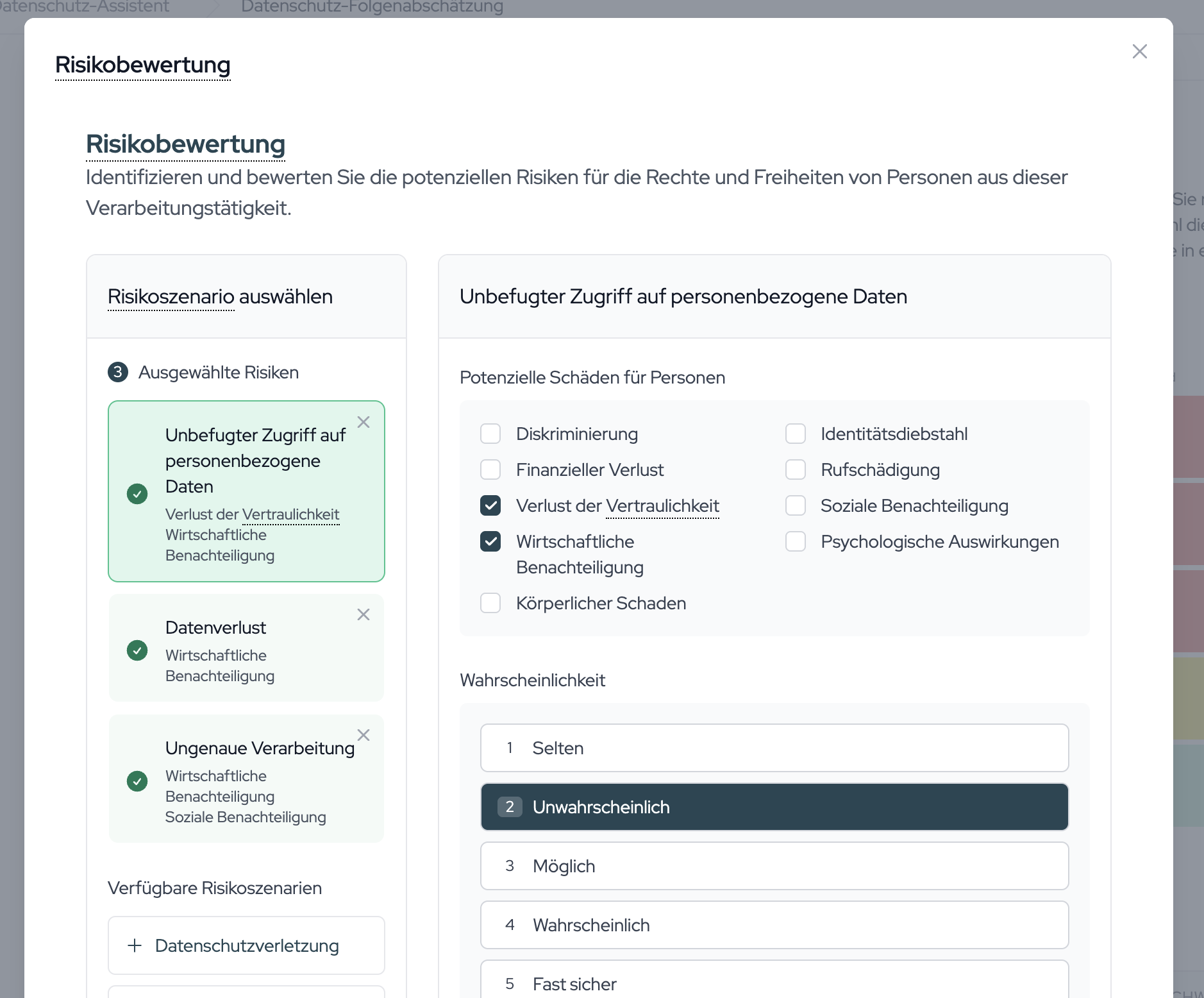The height and width of the screenshot is (998, 1204).
Task: Enable the Diskriminierung checkbox
Action: pos(490,434)
